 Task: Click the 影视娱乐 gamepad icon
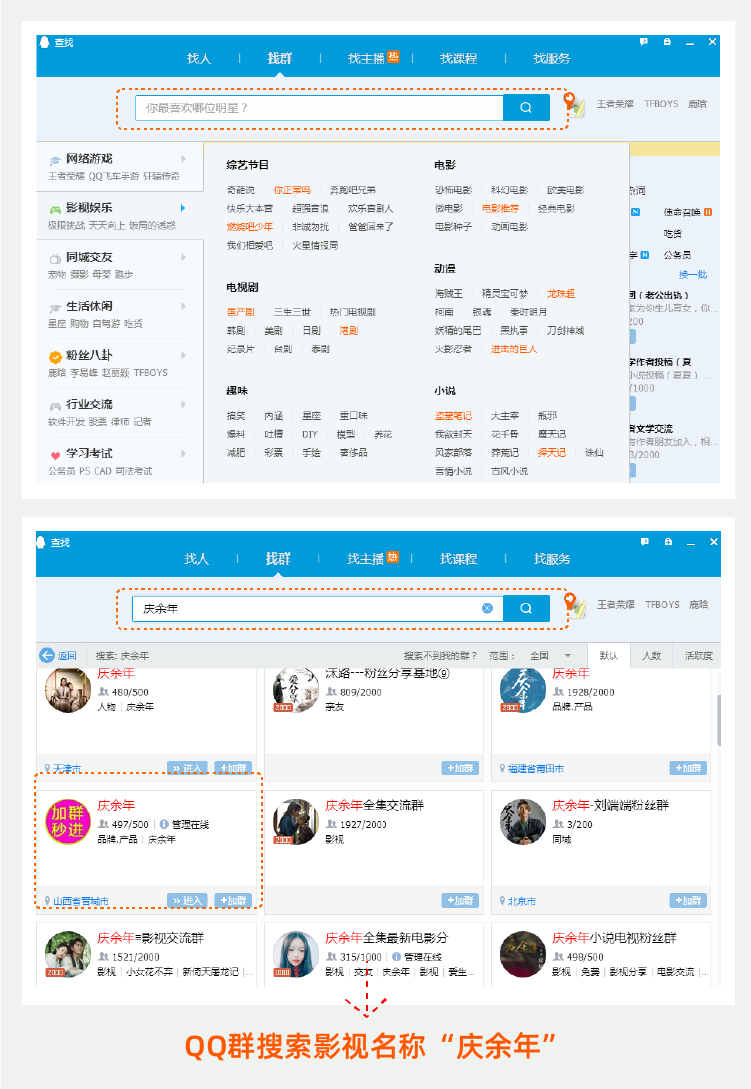[x=55, y=209]
